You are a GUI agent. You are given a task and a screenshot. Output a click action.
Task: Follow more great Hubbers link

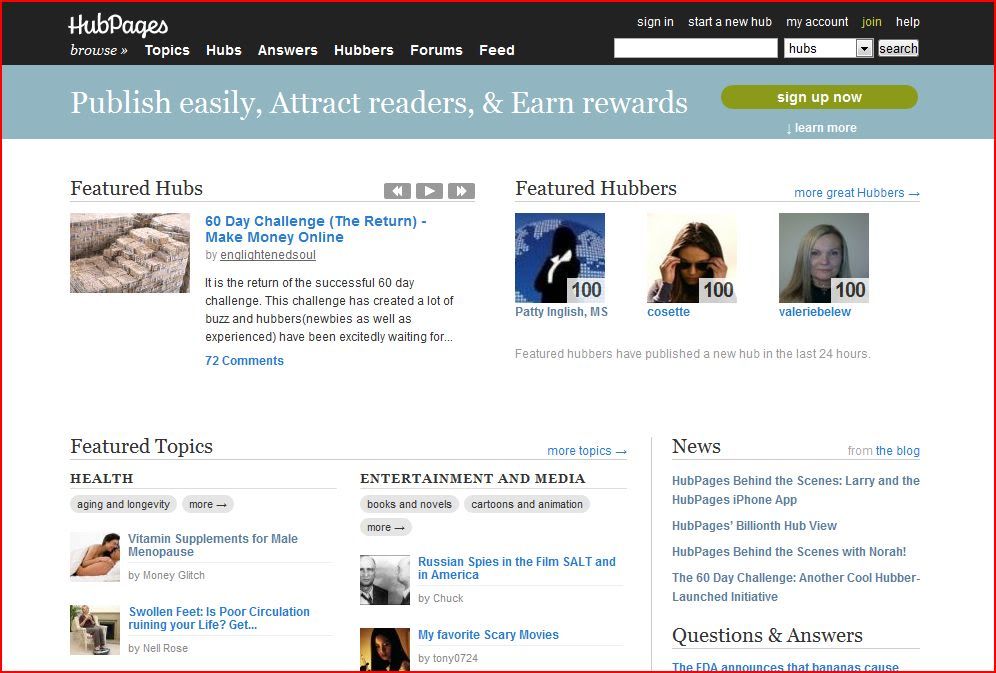click(x=857, y=193)
